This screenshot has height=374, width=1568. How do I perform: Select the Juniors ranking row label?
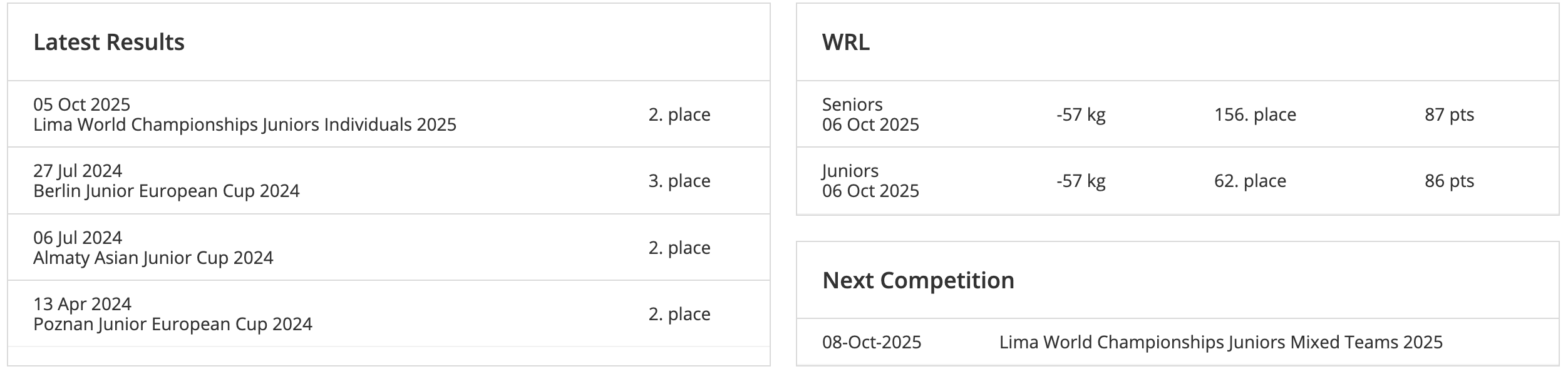850,171
